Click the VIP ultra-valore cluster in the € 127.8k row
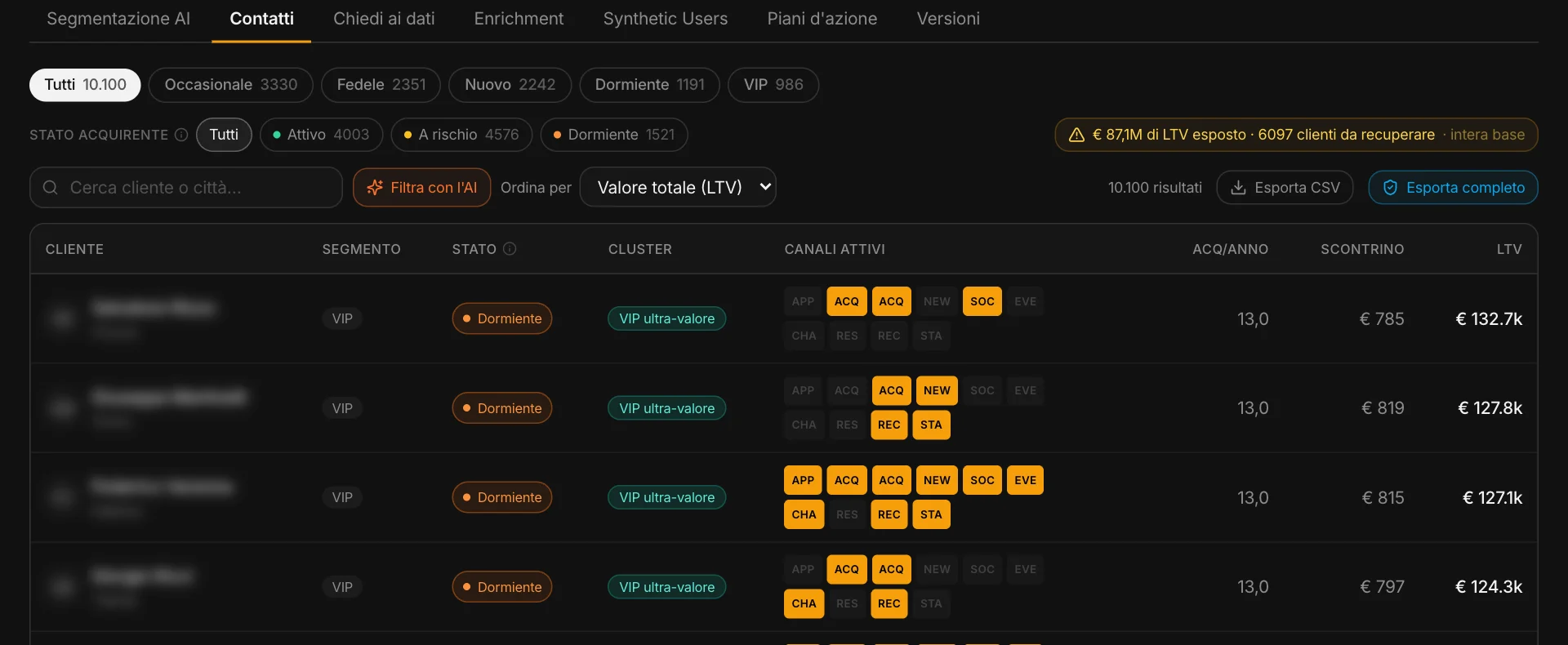This screenshot has width=1568, height=645. point(666,408)
